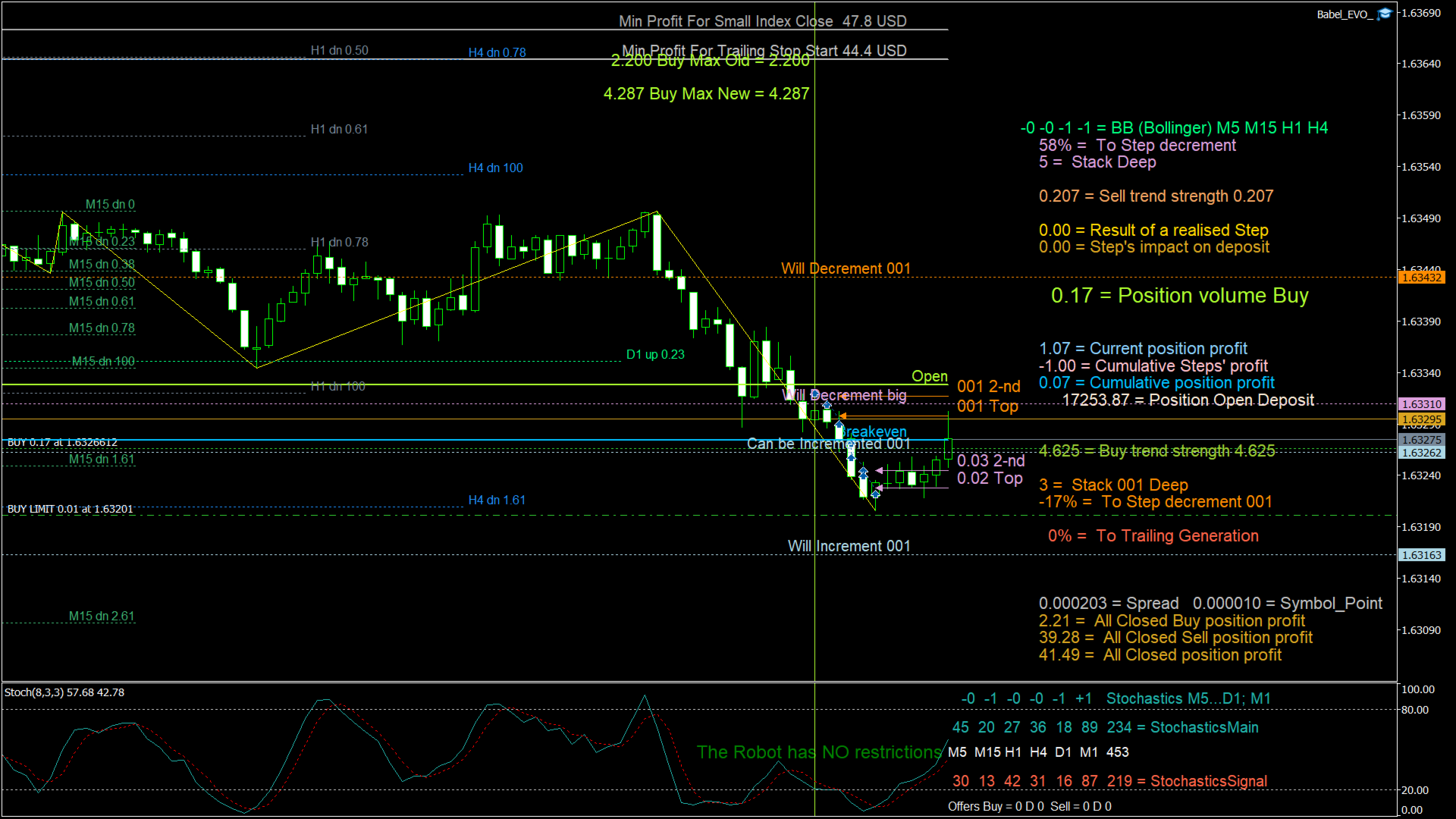Click the Stoch(8,3,3) indicator label
The width and height of the screenshot is (1456, 819).
(64, 692)
